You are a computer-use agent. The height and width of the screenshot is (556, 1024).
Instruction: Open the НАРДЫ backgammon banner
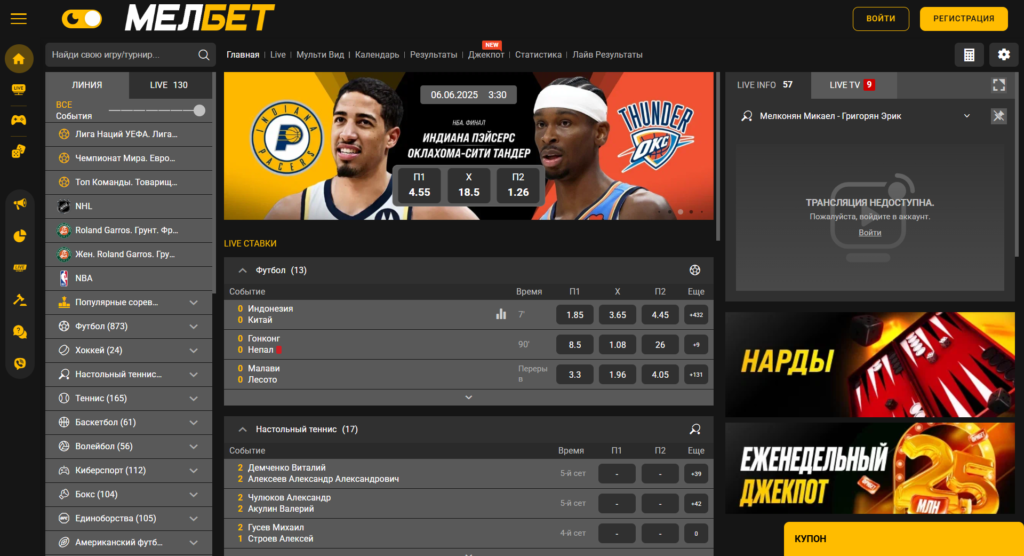pyautogui.click(x=870, y=365)
